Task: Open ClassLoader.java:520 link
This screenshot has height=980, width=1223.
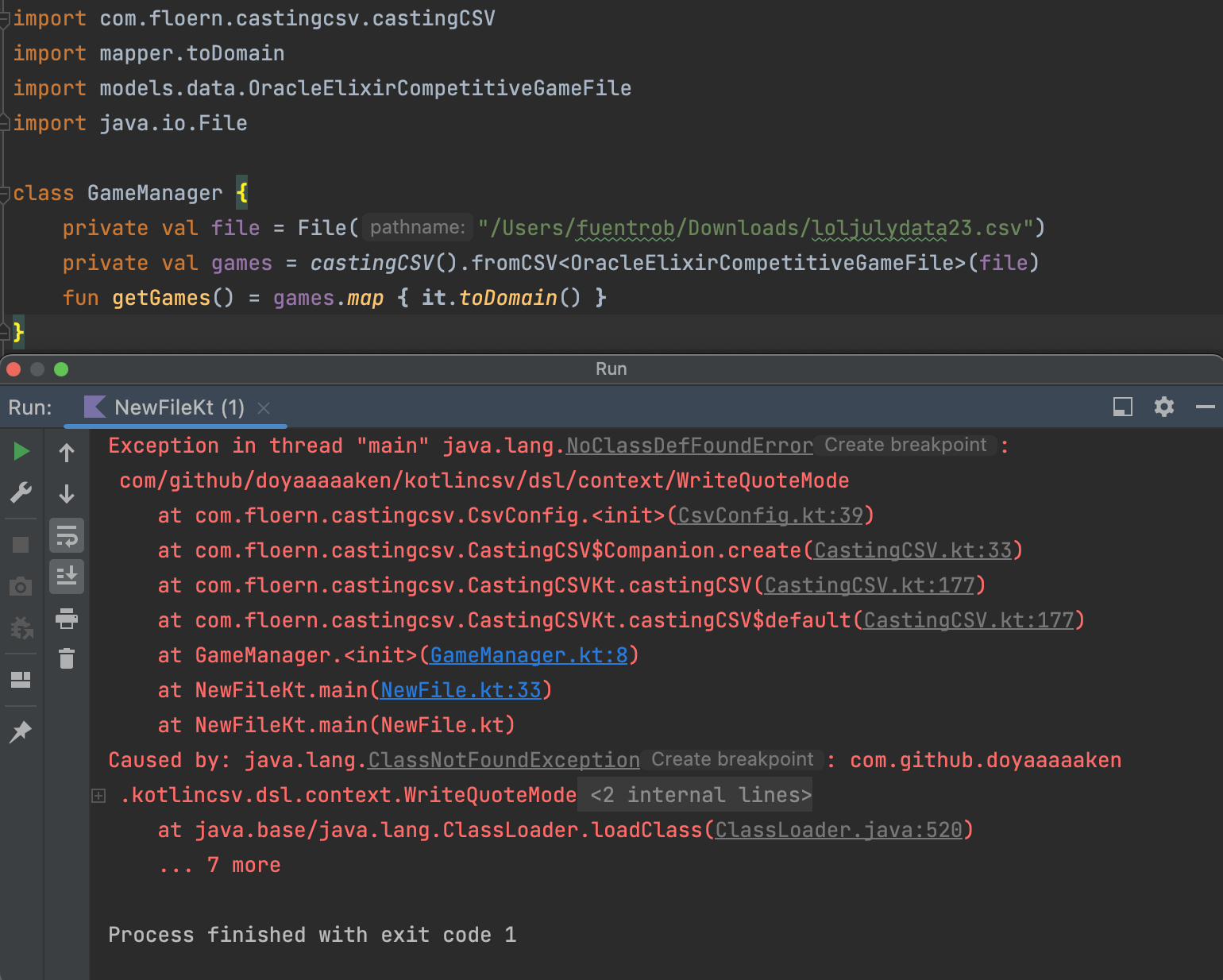Action: coord(839,830)
